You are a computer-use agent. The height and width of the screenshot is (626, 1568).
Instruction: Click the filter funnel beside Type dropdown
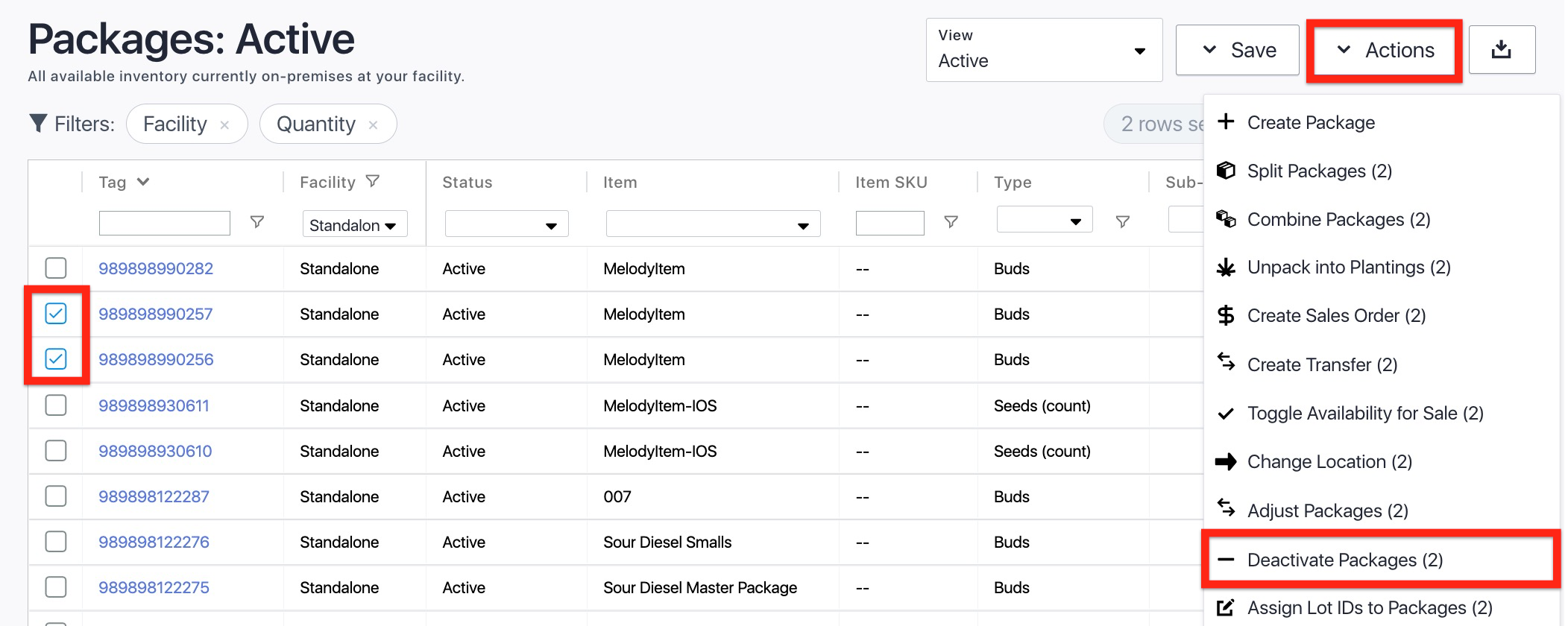tap(1122, 222)
